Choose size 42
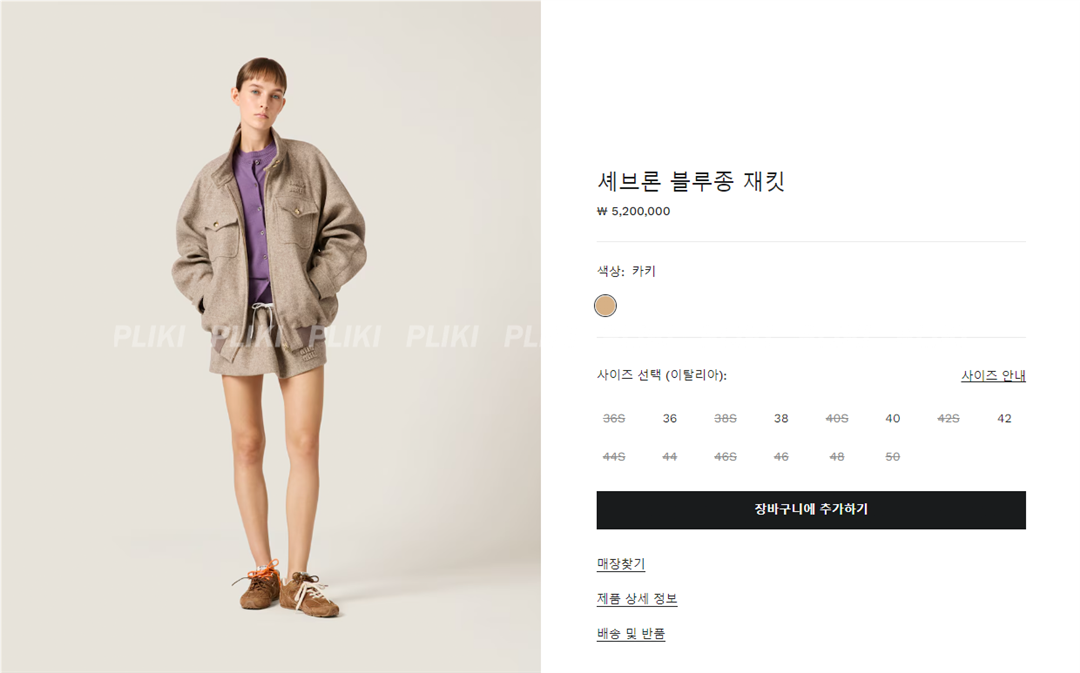The width and height of the screenshot is (1080, 673). (x=1004, y=418)
